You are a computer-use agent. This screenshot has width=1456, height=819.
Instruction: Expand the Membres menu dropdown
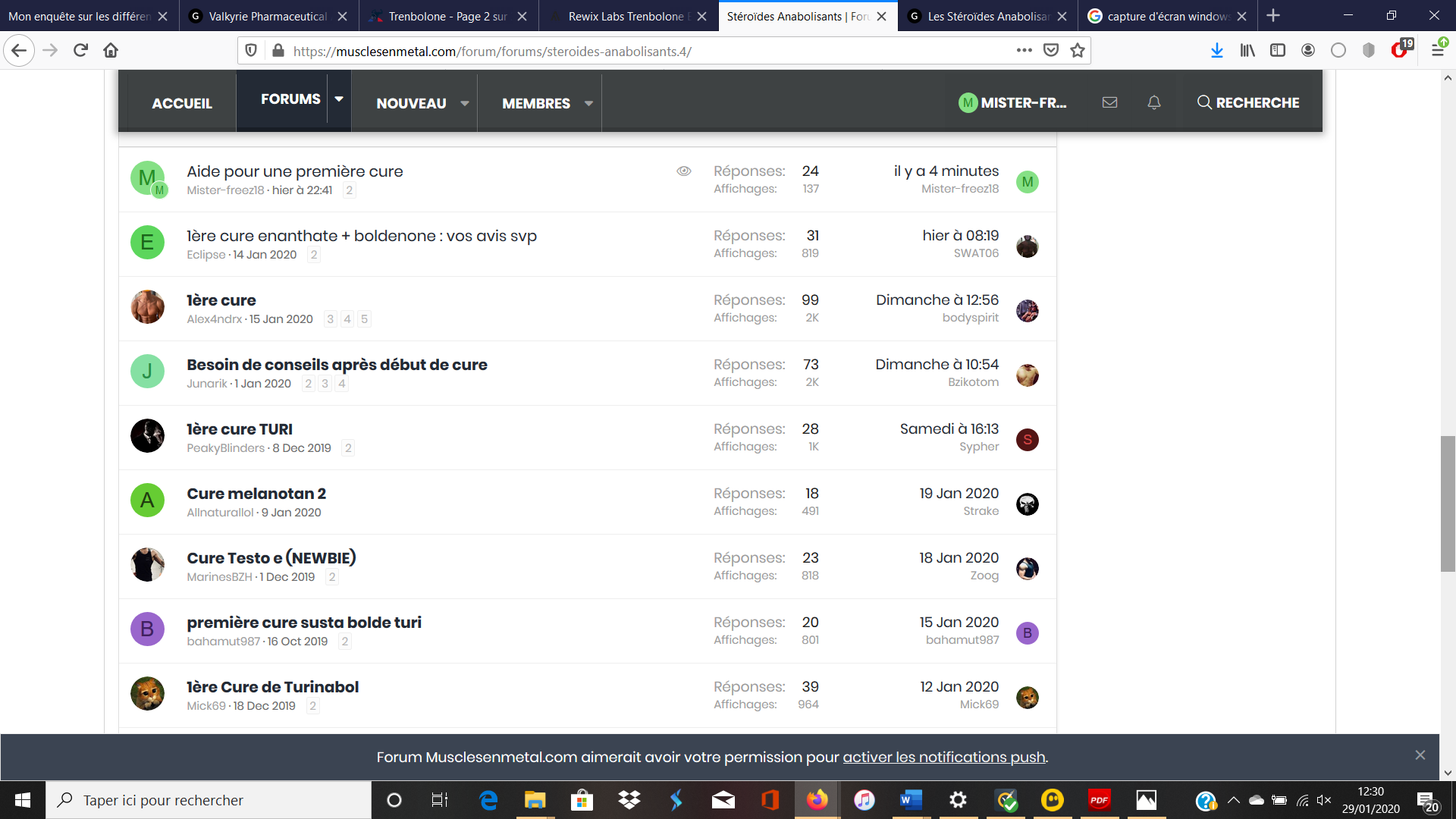(x=588, y=103)
